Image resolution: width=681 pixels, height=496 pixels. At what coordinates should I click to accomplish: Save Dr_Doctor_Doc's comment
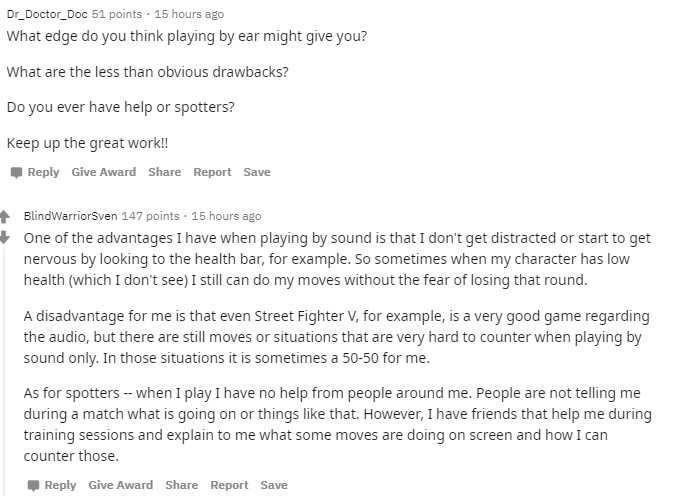point(257,172)
